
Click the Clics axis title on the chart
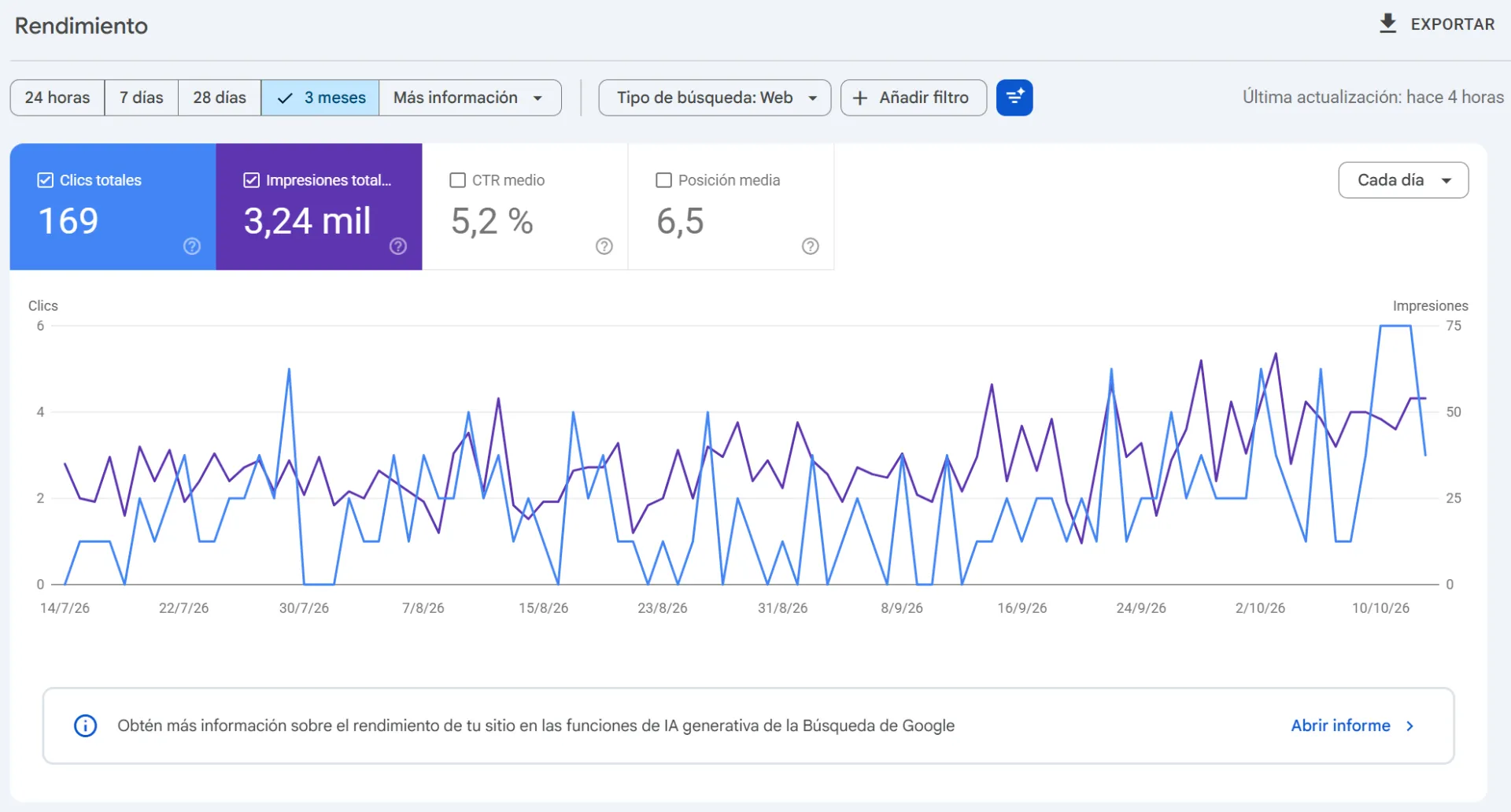43,306
